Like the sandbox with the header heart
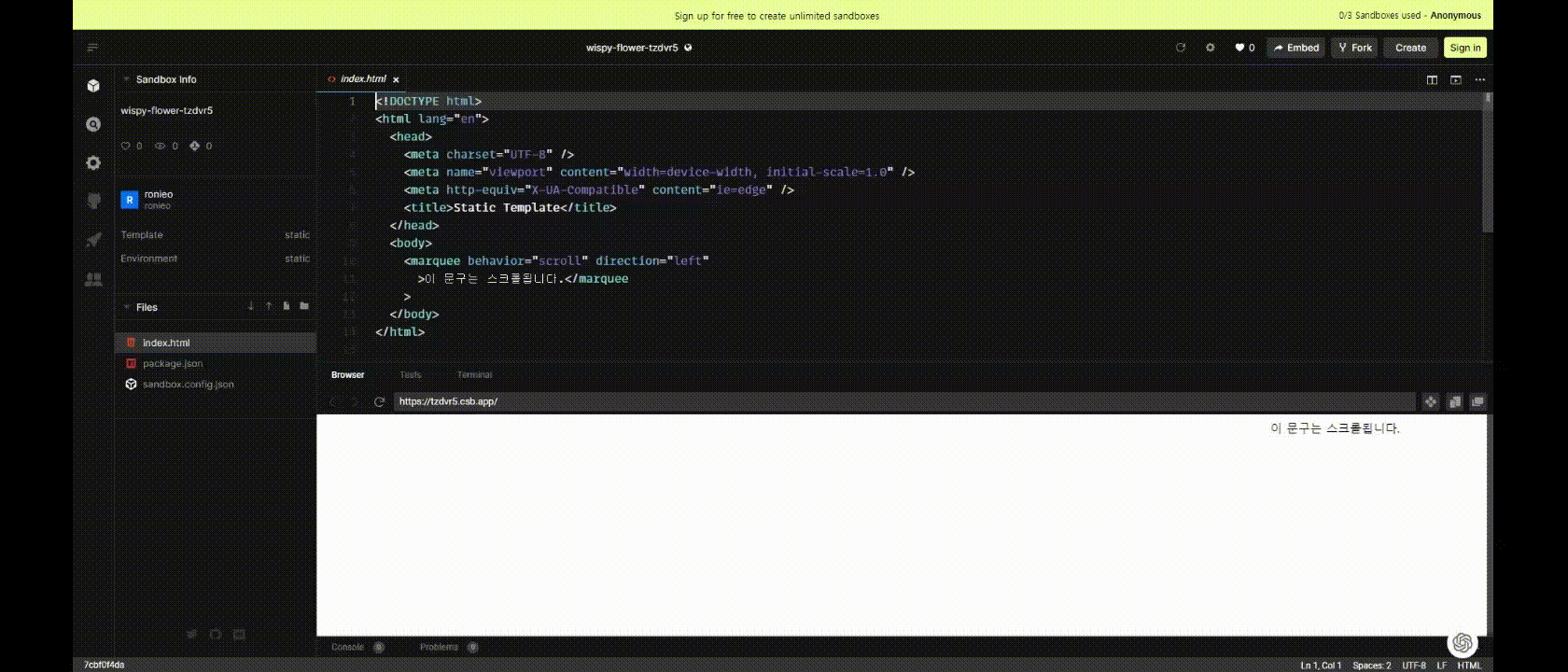 (x=1244, y=48)
